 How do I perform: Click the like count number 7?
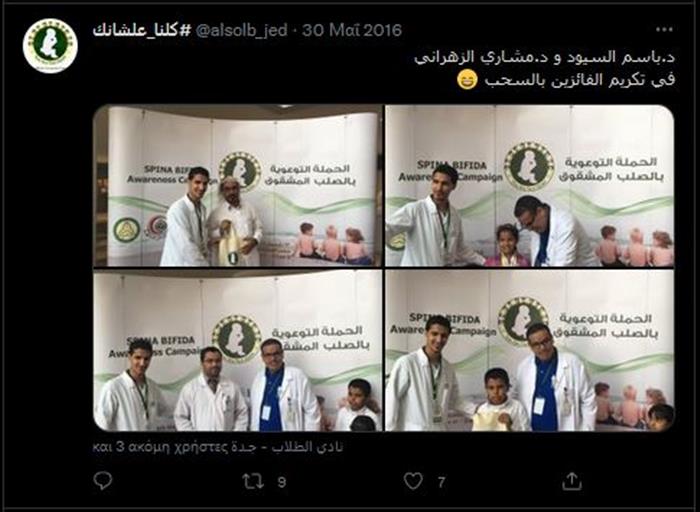coord(441,482)
